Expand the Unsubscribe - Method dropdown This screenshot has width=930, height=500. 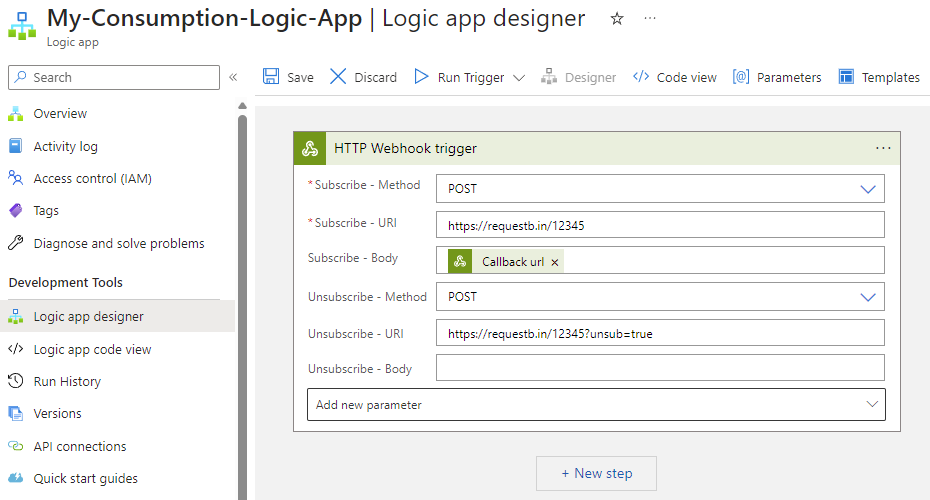[x=867, y=296]
